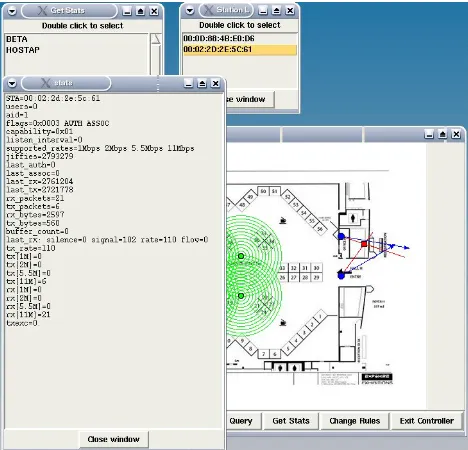Image resolution: width=468 pixels, height=450 pixels.
Task: Click the Change Rules button
Action: 355,421
